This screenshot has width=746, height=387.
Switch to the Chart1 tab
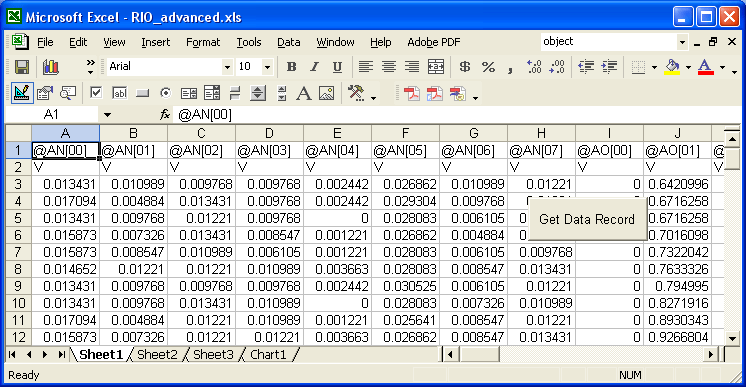268,355
